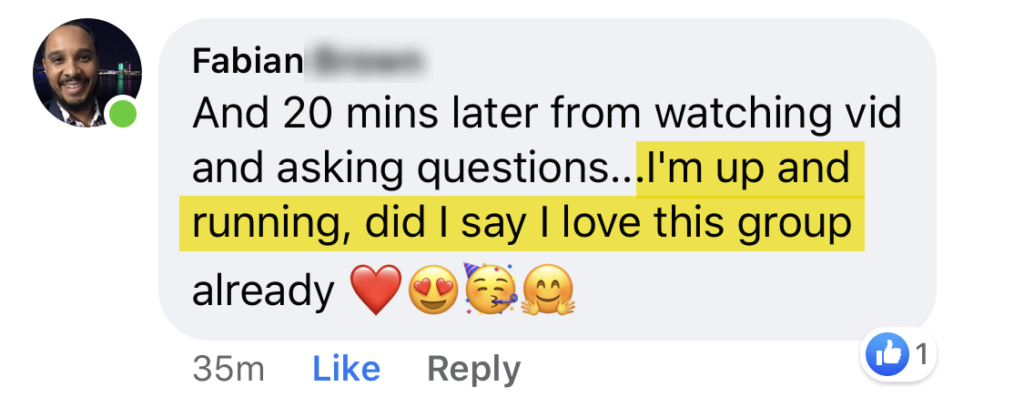The height and width of the screenshot is (397, 1024).
Task: Click the heart-eyes smiley emoji
Action: coord(433,290)
